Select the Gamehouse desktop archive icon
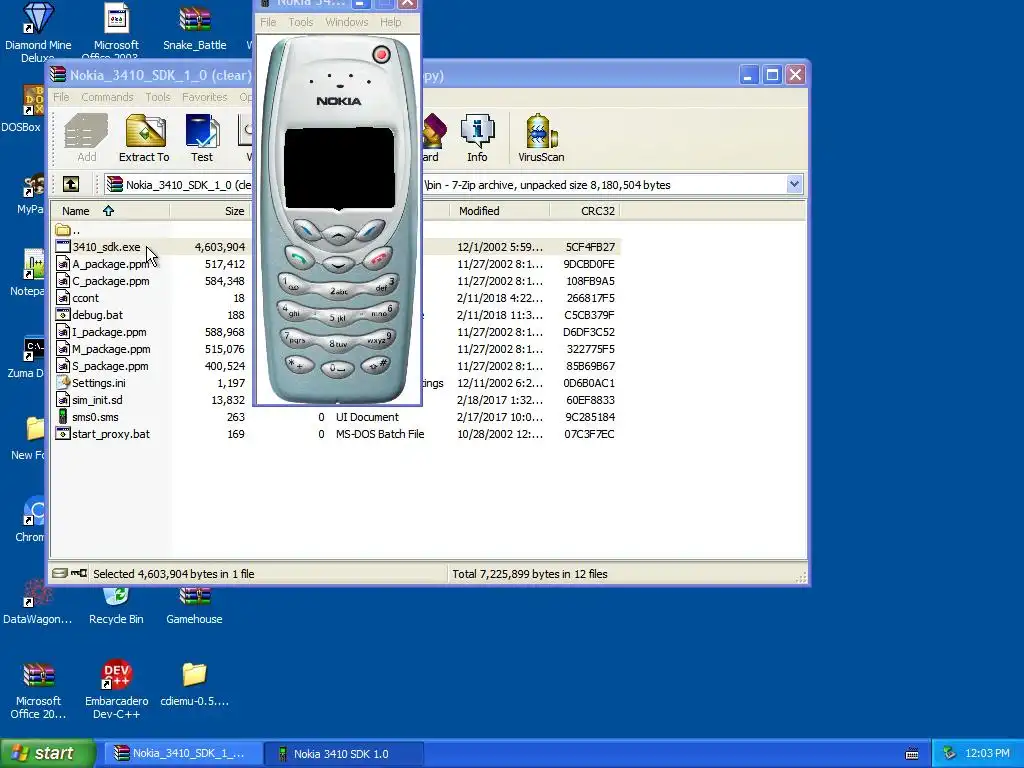This screenshot has height=768, width=1024. [194, 606]
